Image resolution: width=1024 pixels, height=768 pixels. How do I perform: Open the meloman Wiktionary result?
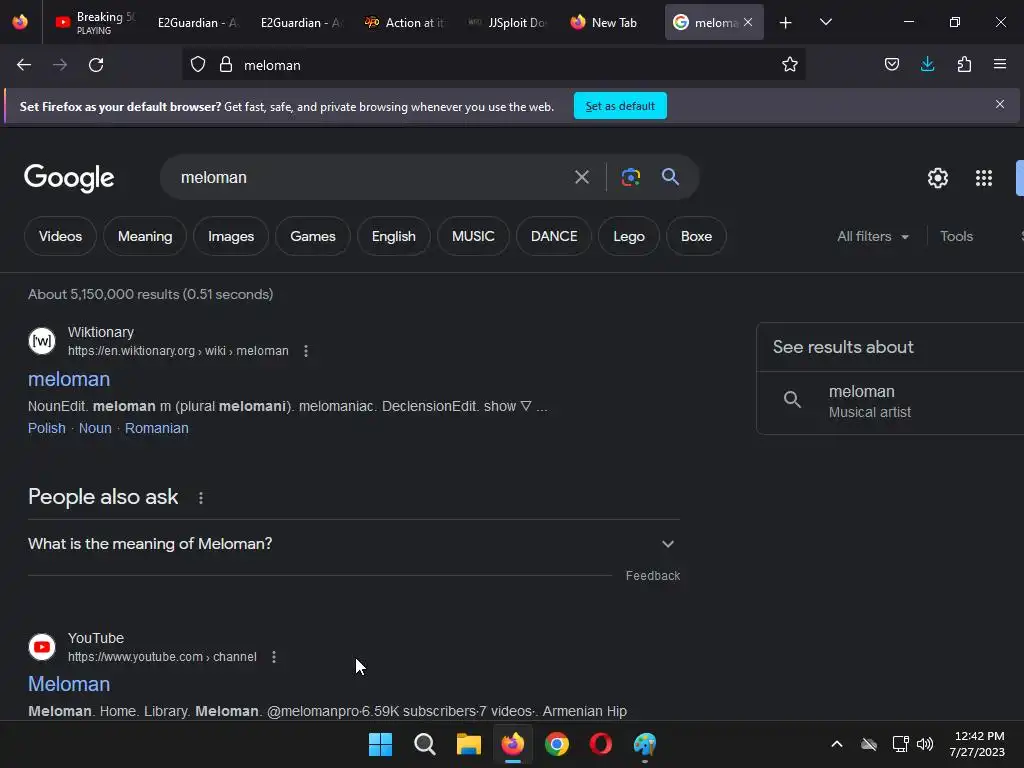click(x=69, y=379)
